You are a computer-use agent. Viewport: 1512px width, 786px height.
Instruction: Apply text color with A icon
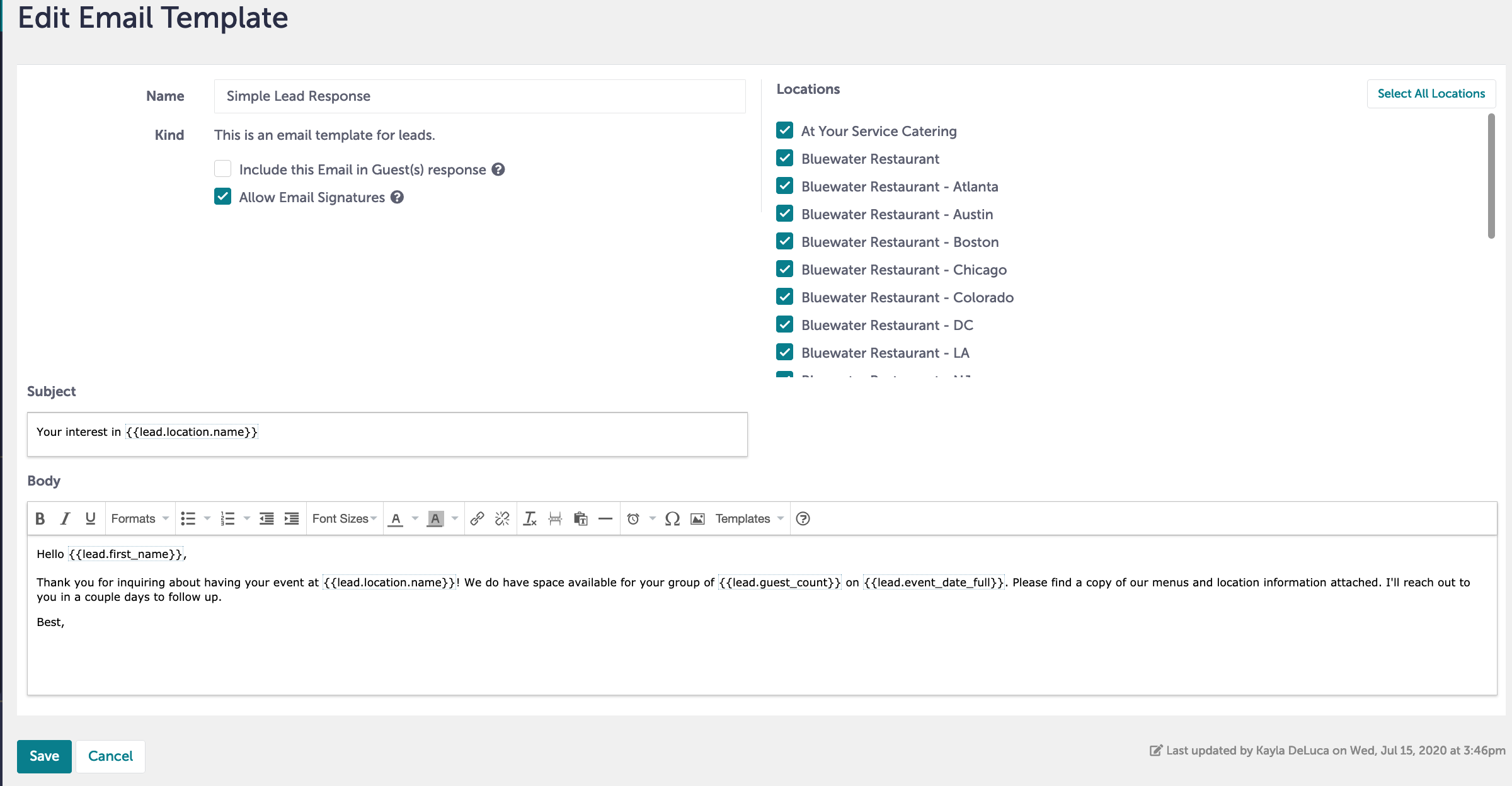pos(396,518)
